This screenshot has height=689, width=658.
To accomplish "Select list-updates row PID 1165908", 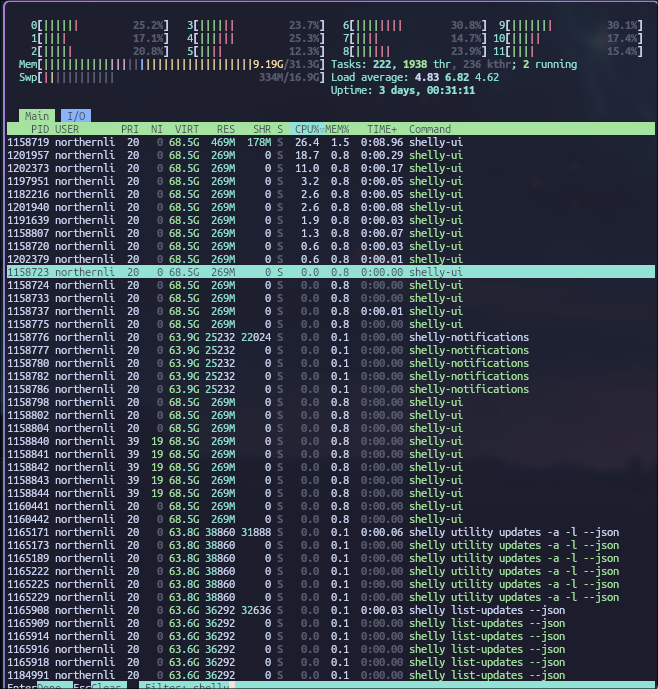I will click(331, 610).
